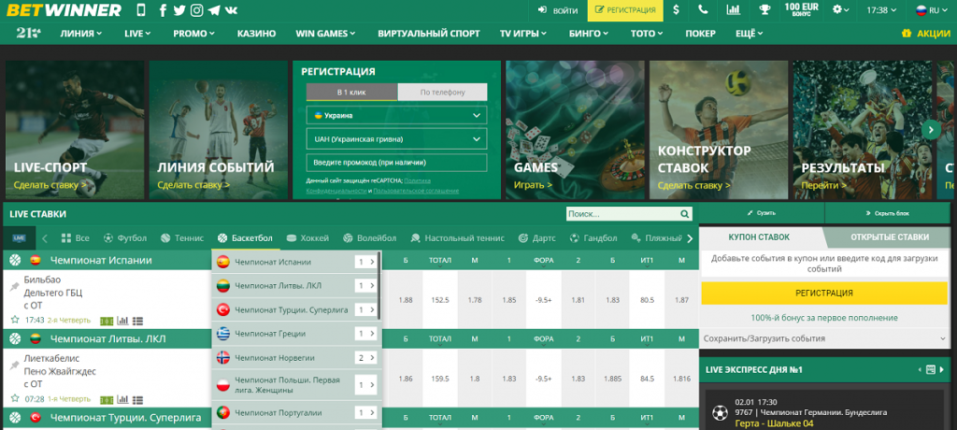Screen dimensions: 957x430
Task: Click the Скрыть блок button
Action: [x=887, y=213]
